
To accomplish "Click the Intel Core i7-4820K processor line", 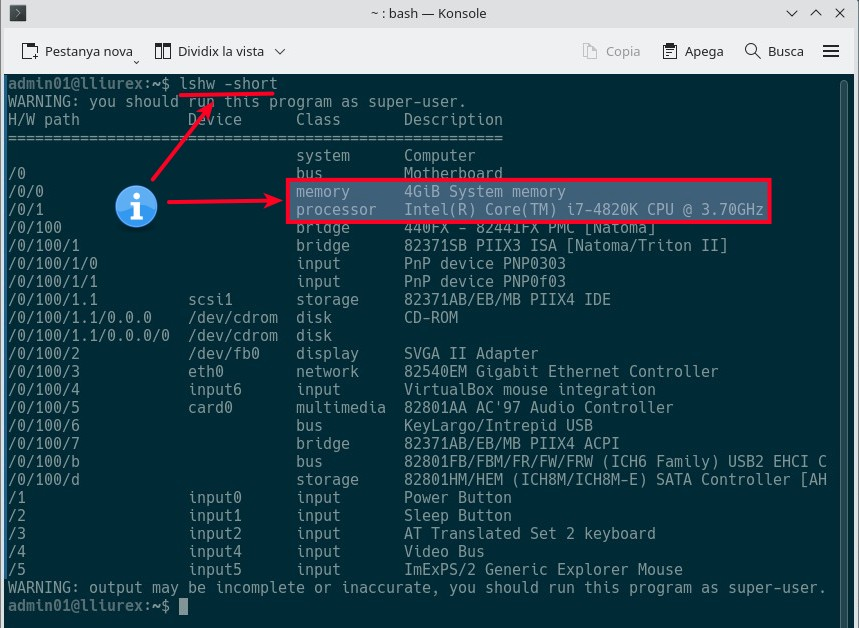I will (583, 209).
